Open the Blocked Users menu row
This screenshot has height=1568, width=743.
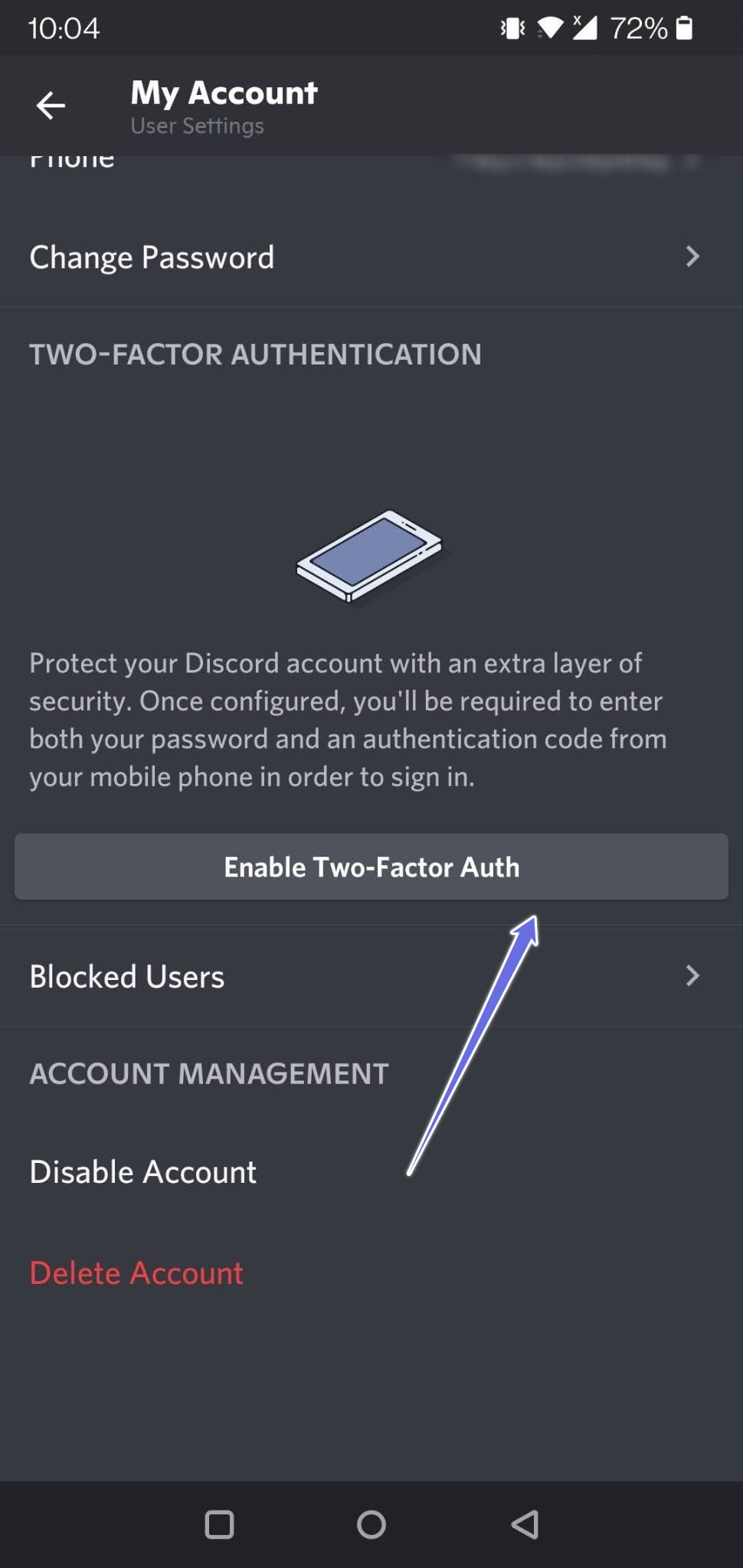click(x=371, y=975)
